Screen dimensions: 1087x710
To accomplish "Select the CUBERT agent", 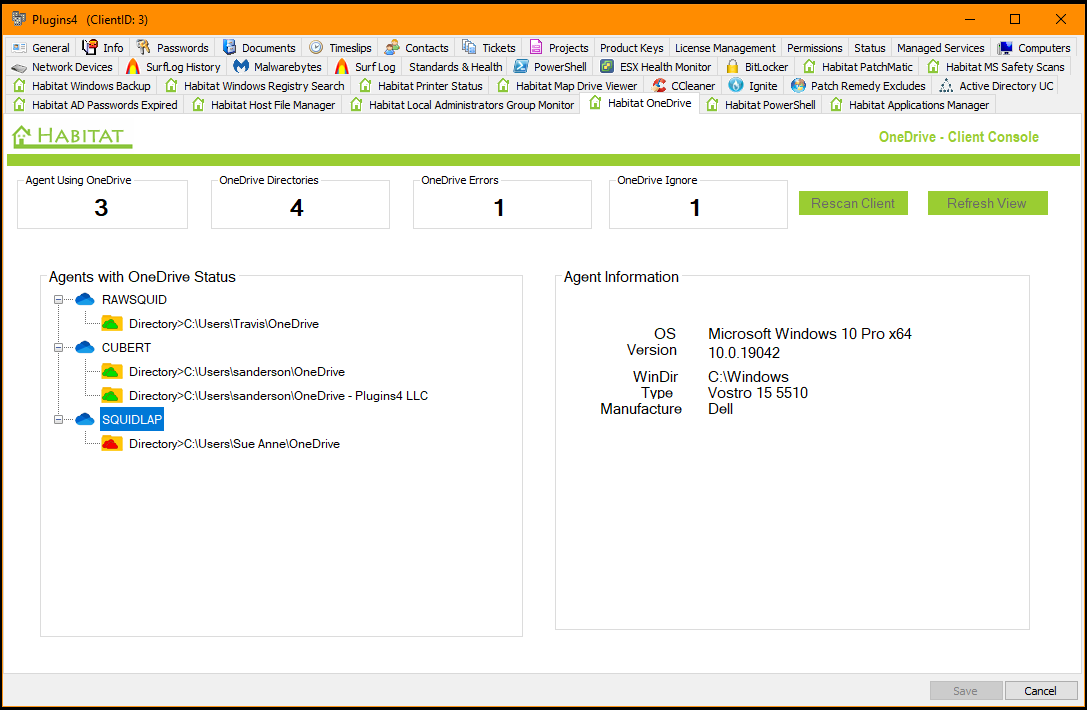I will click(126, 347).
